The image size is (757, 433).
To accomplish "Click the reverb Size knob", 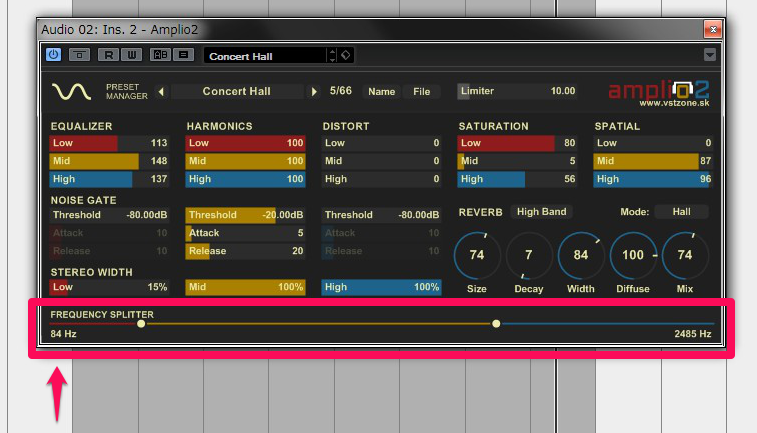I will tap(477, 255).
